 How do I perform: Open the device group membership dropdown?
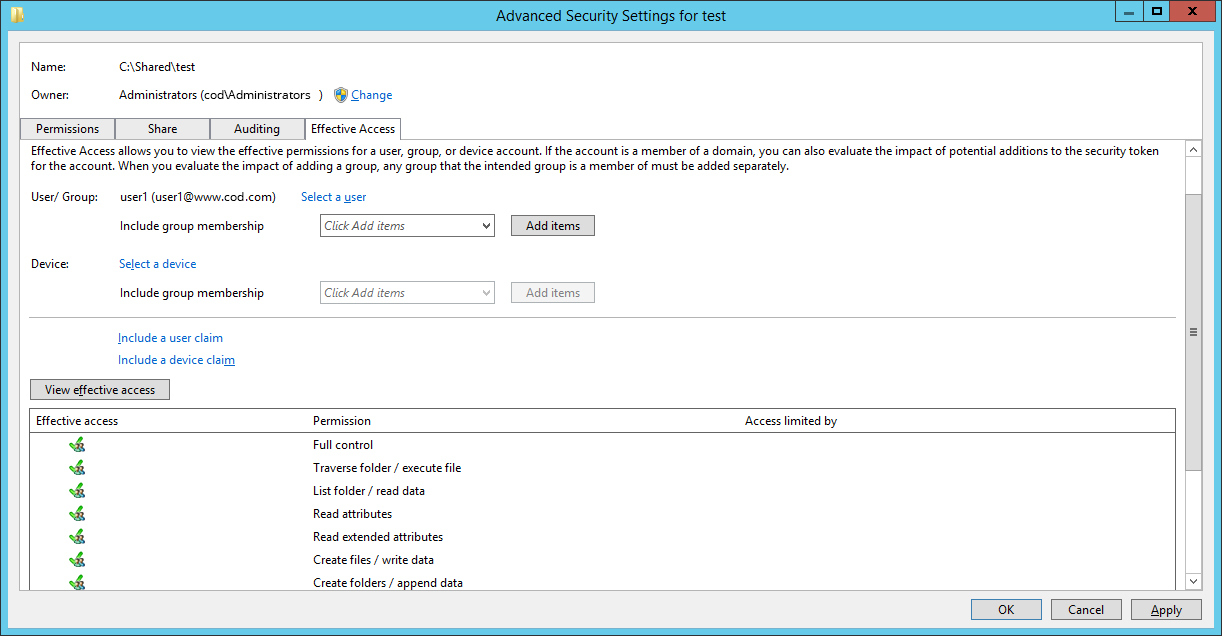tap(408, 293)
